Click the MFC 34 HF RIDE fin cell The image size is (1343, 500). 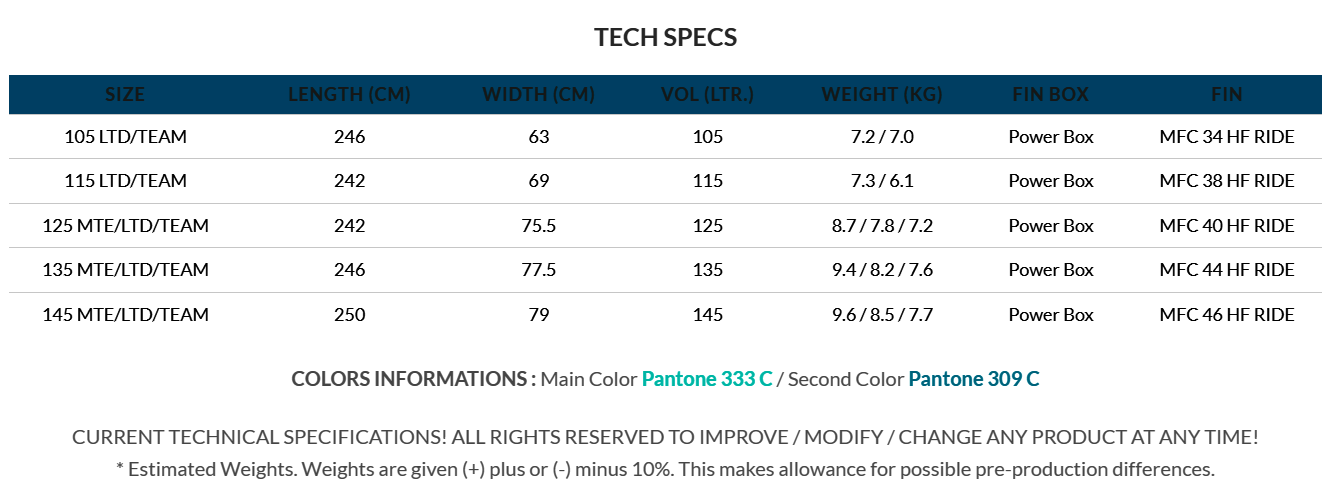tap(1226, 137)
